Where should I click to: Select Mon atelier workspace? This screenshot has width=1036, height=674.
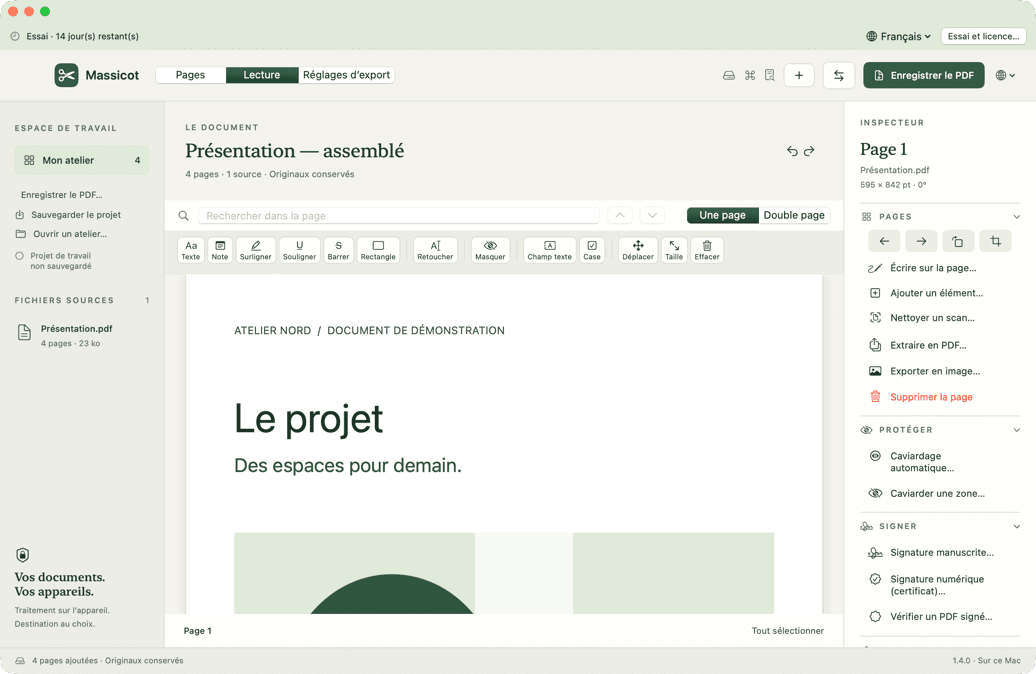tap(82, 161)
